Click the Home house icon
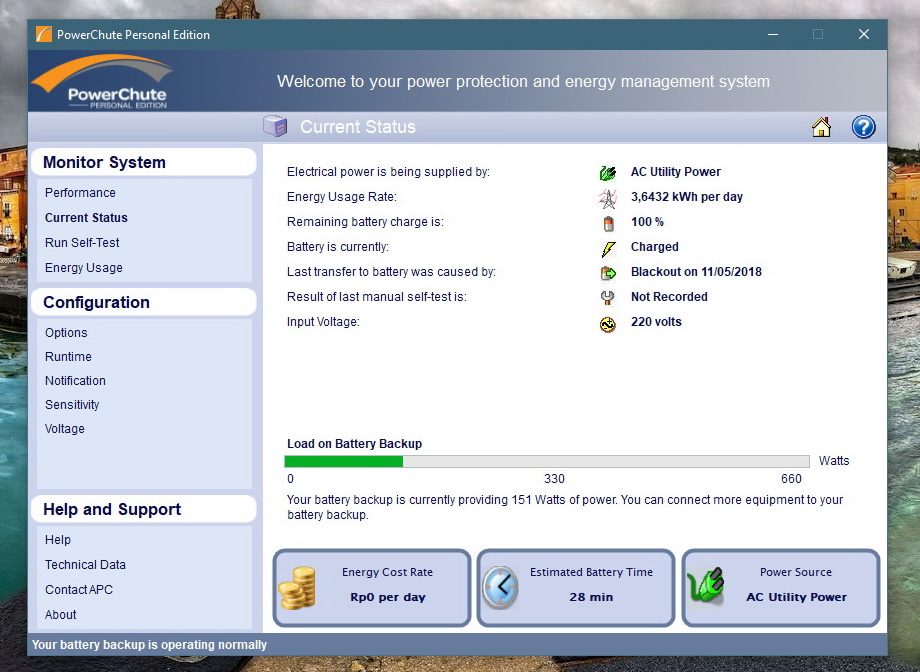 pyautogui.click(x=821, y=127)
